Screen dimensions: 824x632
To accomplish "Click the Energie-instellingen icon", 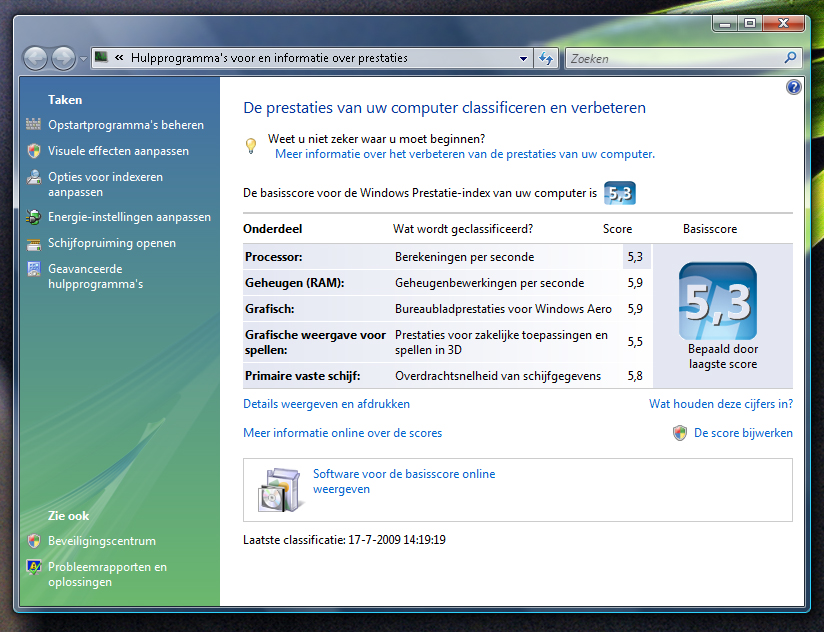I will coord(34,217).
